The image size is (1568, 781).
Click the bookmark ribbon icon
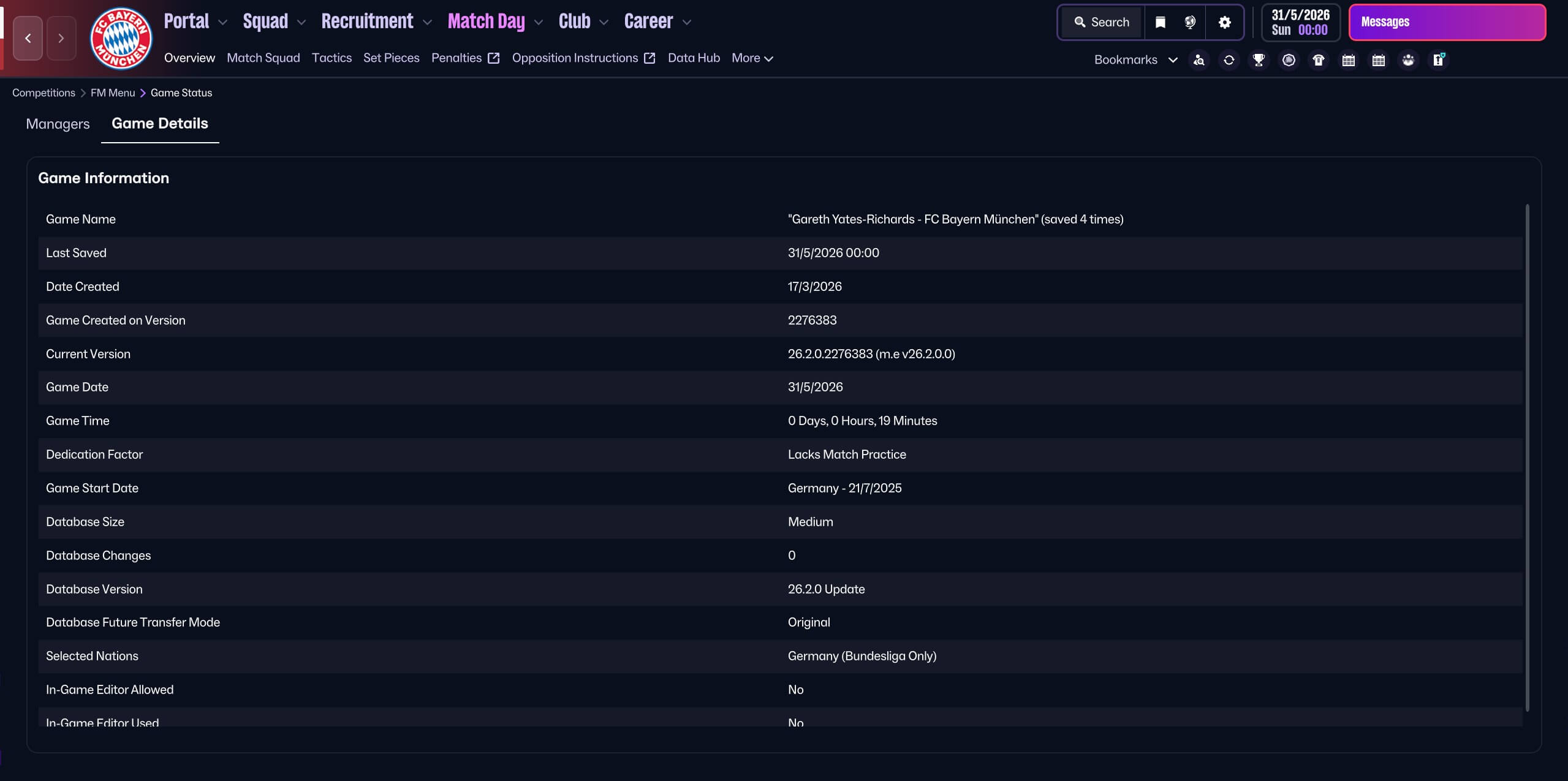tap(1160, 23)
